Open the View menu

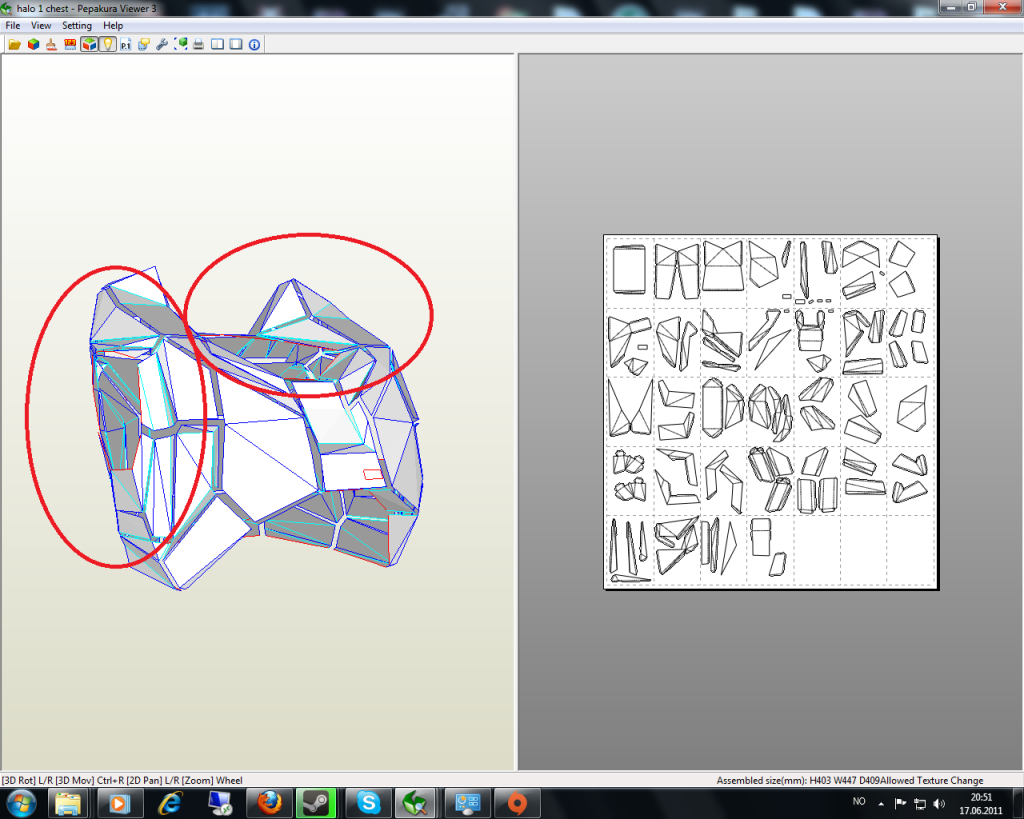41,25
